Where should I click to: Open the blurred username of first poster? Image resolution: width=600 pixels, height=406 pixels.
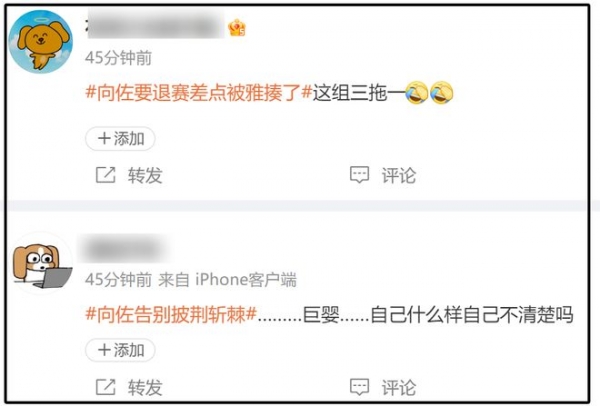tap(155, 25)
